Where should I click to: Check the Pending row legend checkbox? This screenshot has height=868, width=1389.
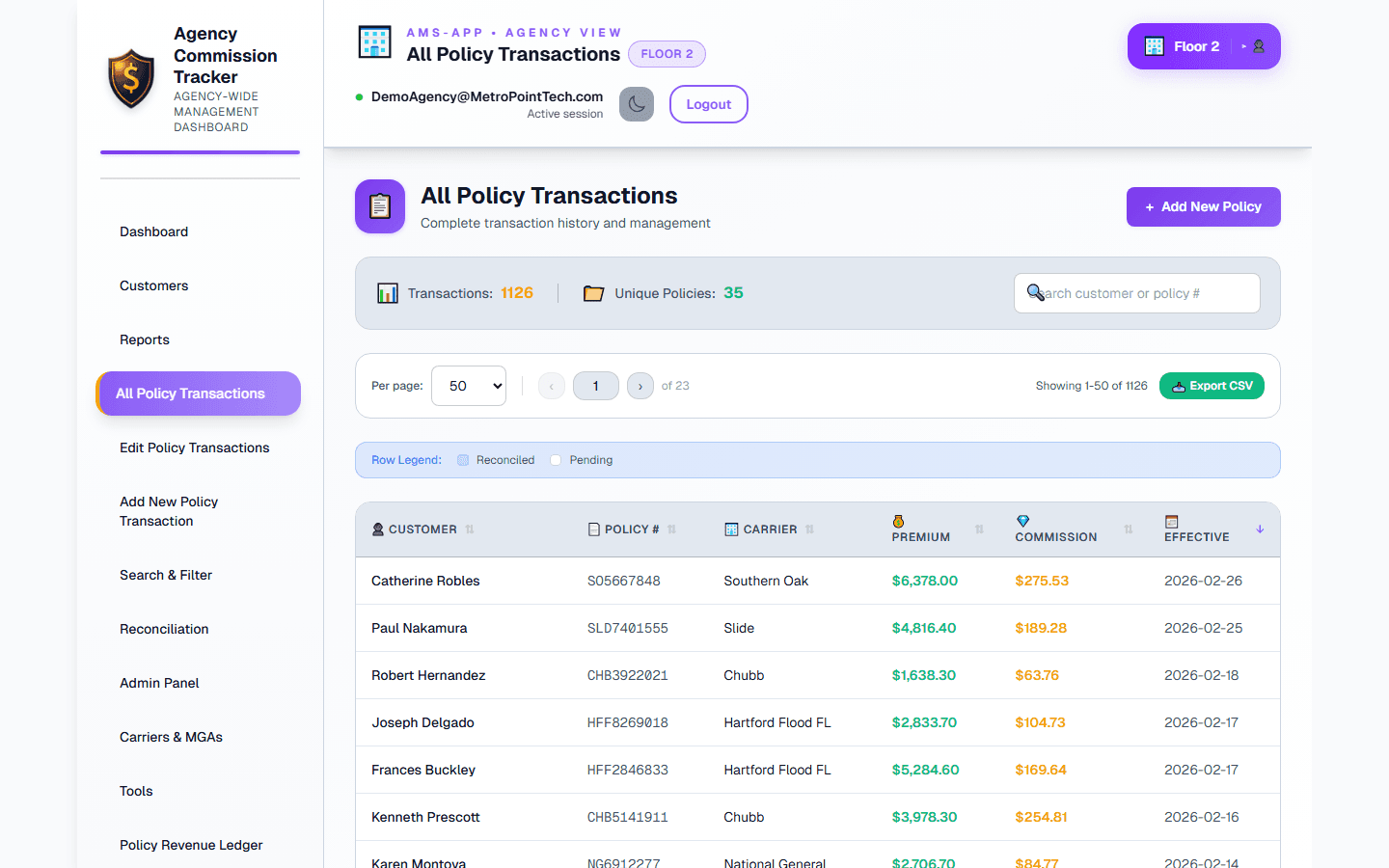[555, 460]
